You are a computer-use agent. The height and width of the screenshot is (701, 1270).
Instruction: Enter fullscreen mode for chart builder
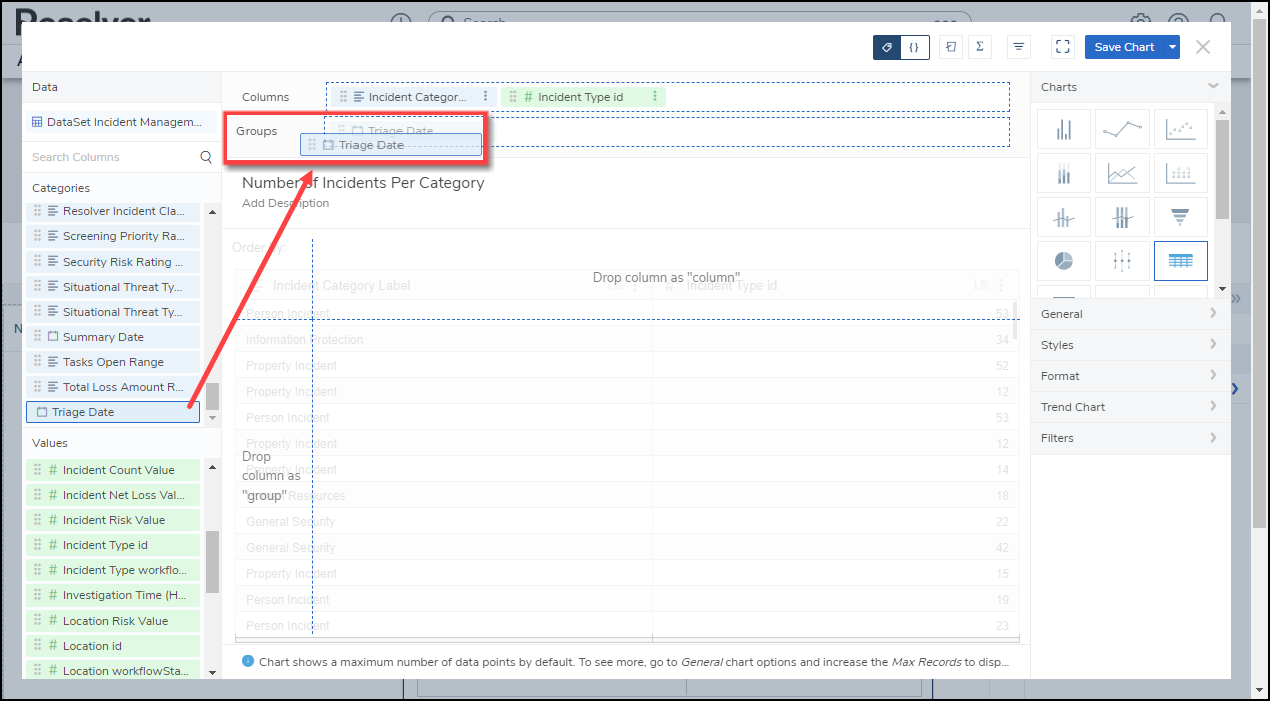(x=1063, y=47)
